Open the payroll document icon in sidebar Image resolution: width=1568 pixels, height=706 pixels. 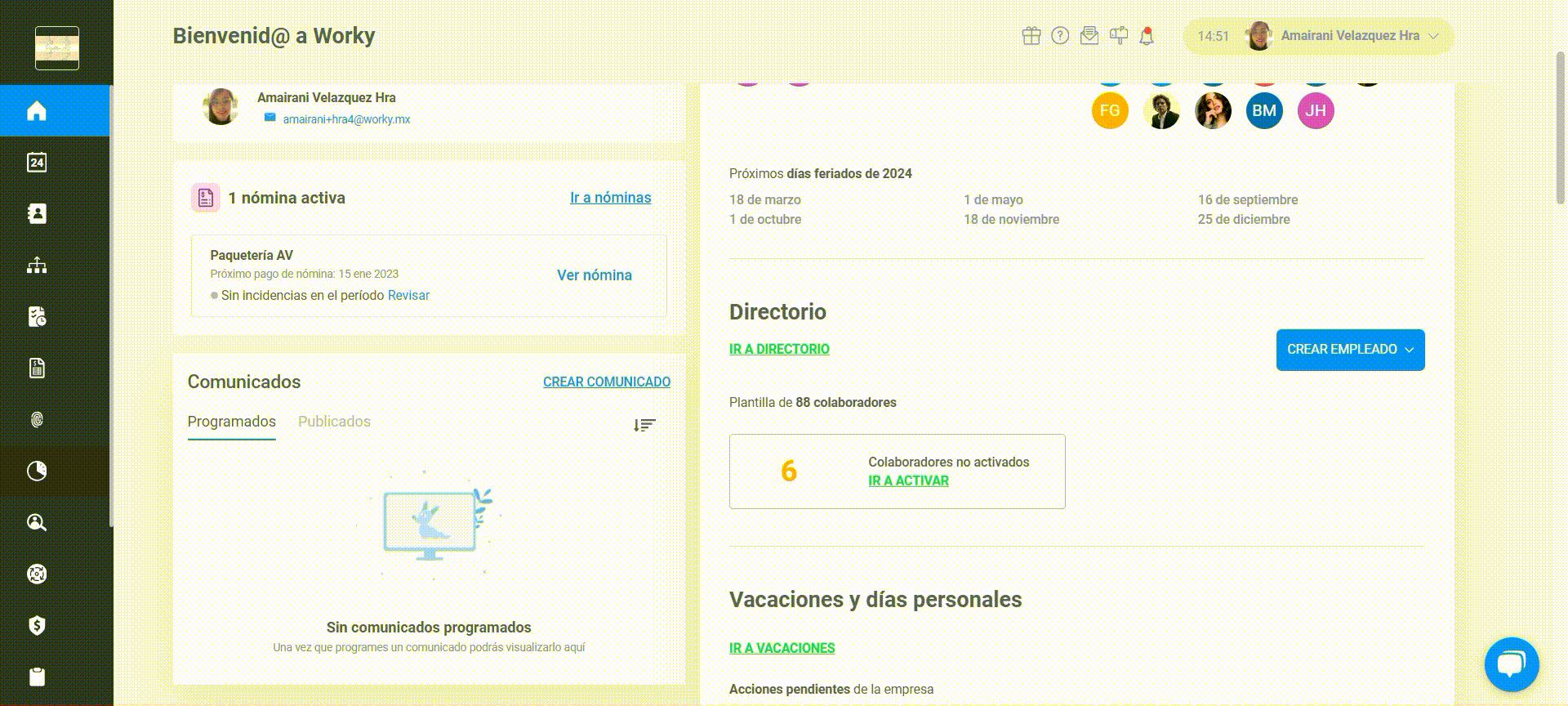[x=37, y=368]
